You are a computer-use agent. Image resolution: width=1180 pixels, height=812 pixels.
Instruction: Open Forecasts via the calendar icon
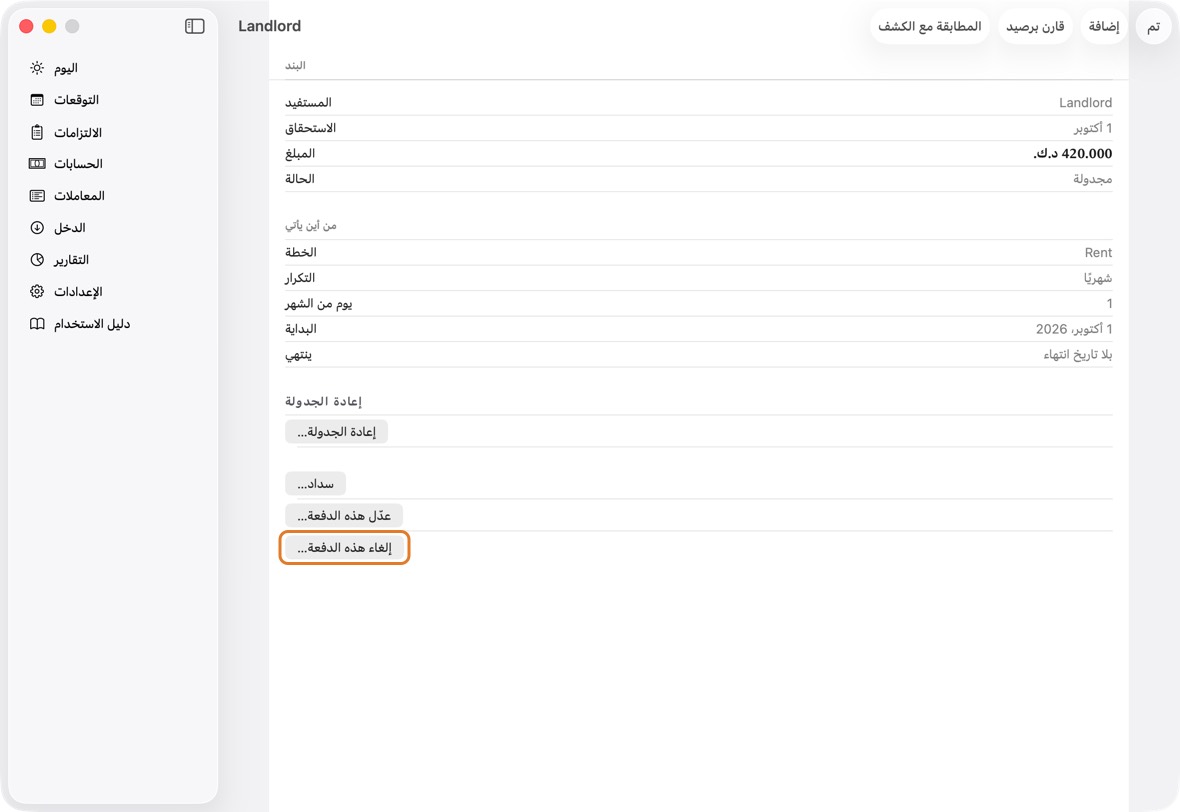pyautogui.click(x=37, y=100)
